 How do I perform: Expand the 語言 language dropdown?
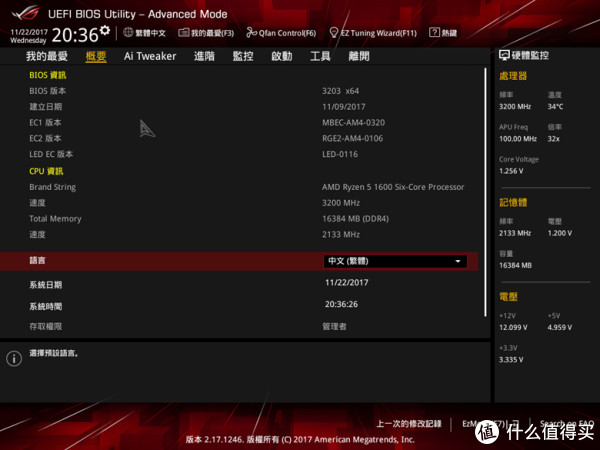395,261
